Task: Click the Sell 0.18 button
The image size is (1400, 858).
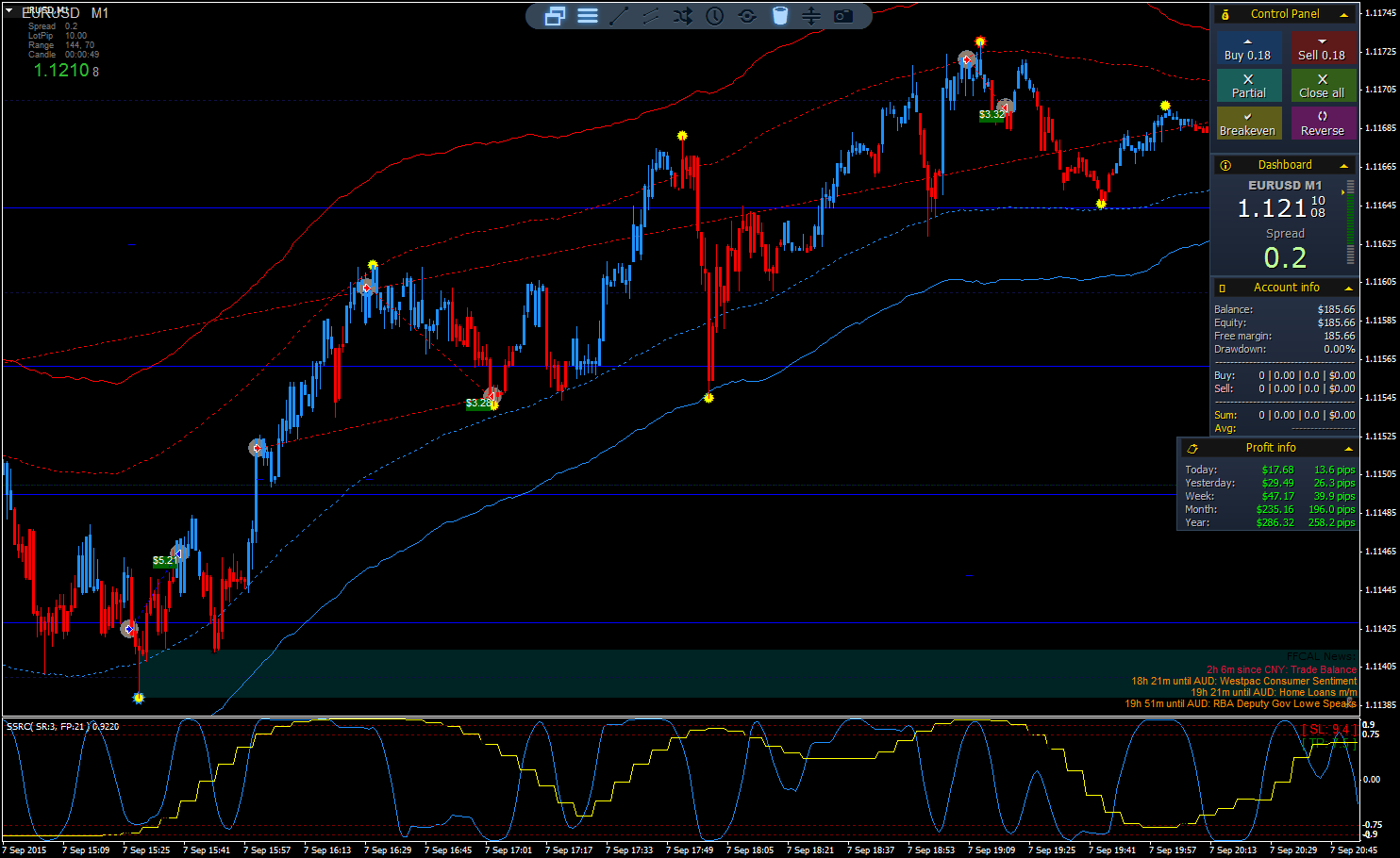Action: click(x=1323, y=49)
